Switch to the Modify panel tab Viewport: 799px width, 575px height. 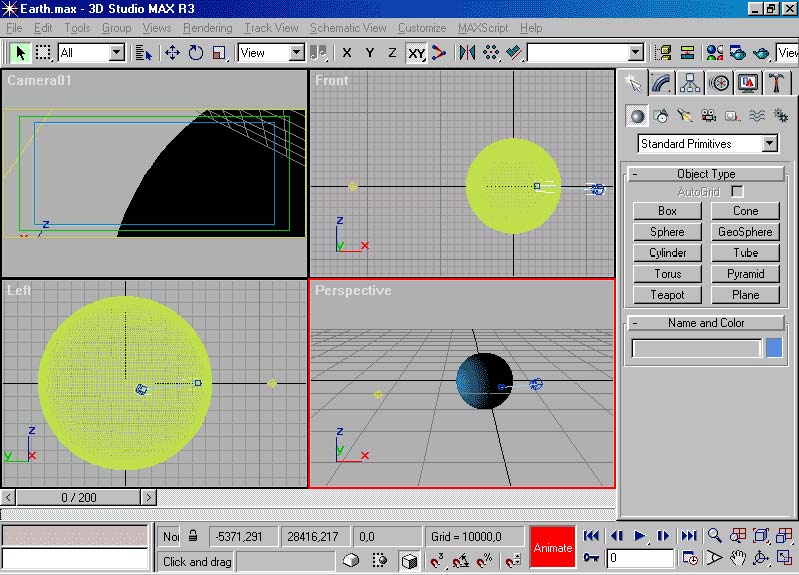tap(661, 83)
